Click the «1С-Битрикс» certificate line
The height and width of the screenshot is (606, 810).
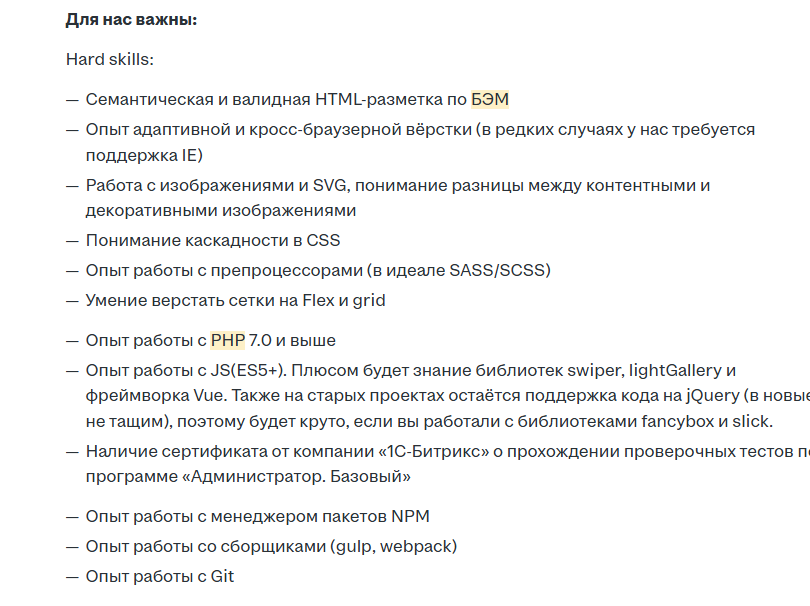click(x=440, y=452)
